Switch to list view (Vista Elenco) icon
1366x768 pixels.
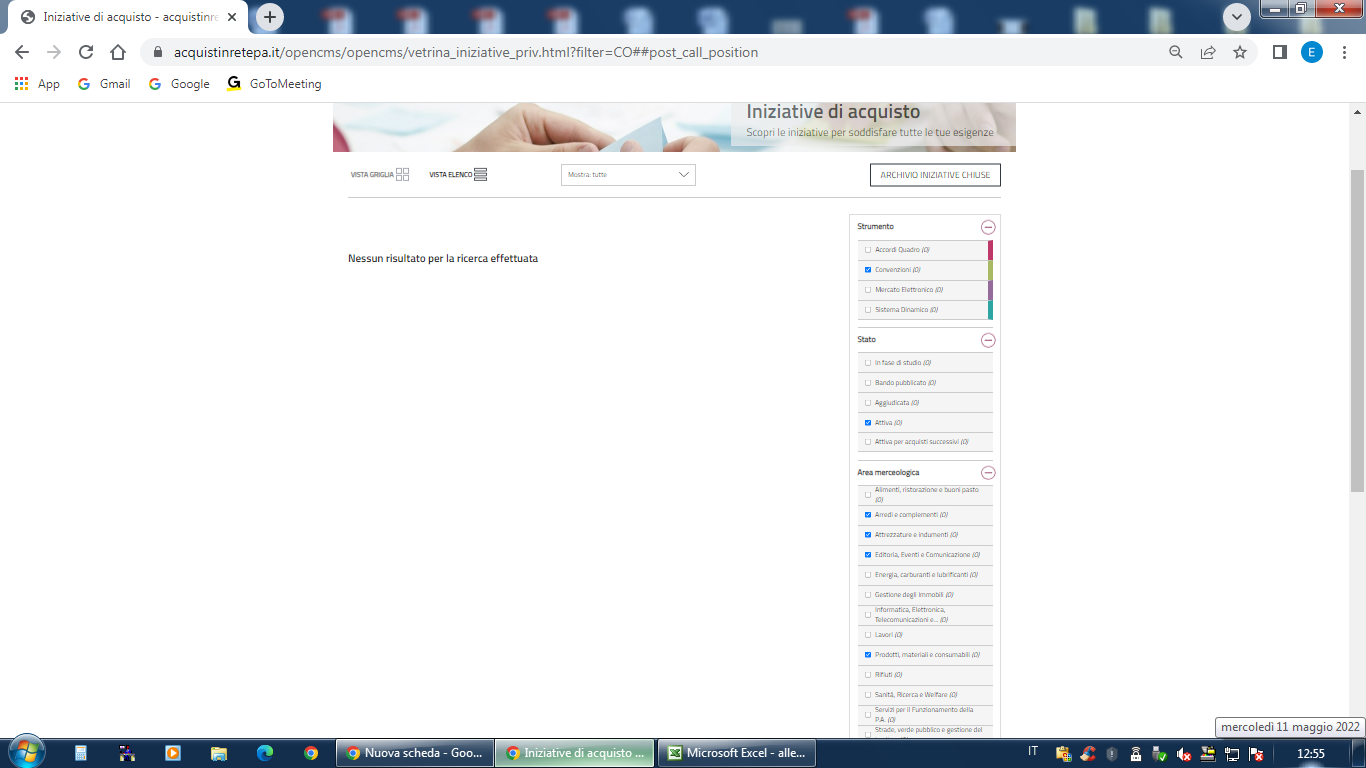pos(480,174)
